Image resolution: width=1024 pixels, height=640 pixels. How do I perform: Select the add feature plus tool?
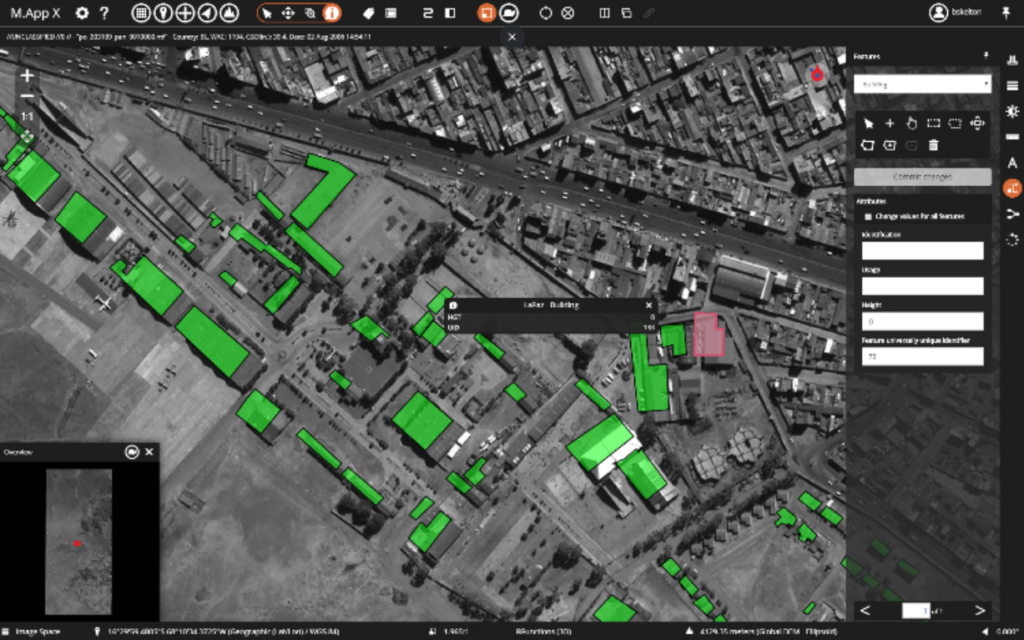click(890, 123)
